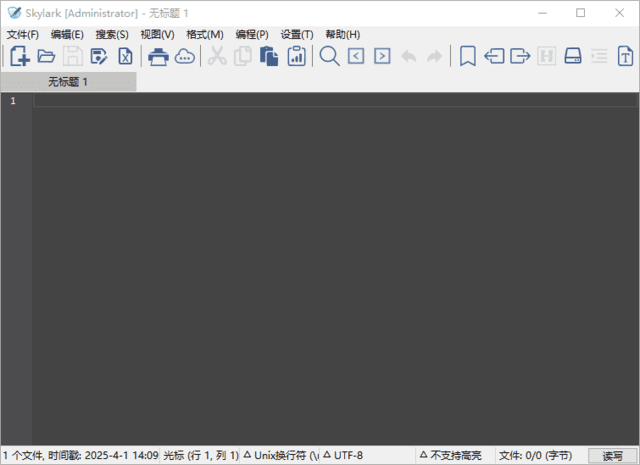Viewport: 640px width, 465px height.
Task: Open the 文件(F) menu
Action: [x=22, y=34]
